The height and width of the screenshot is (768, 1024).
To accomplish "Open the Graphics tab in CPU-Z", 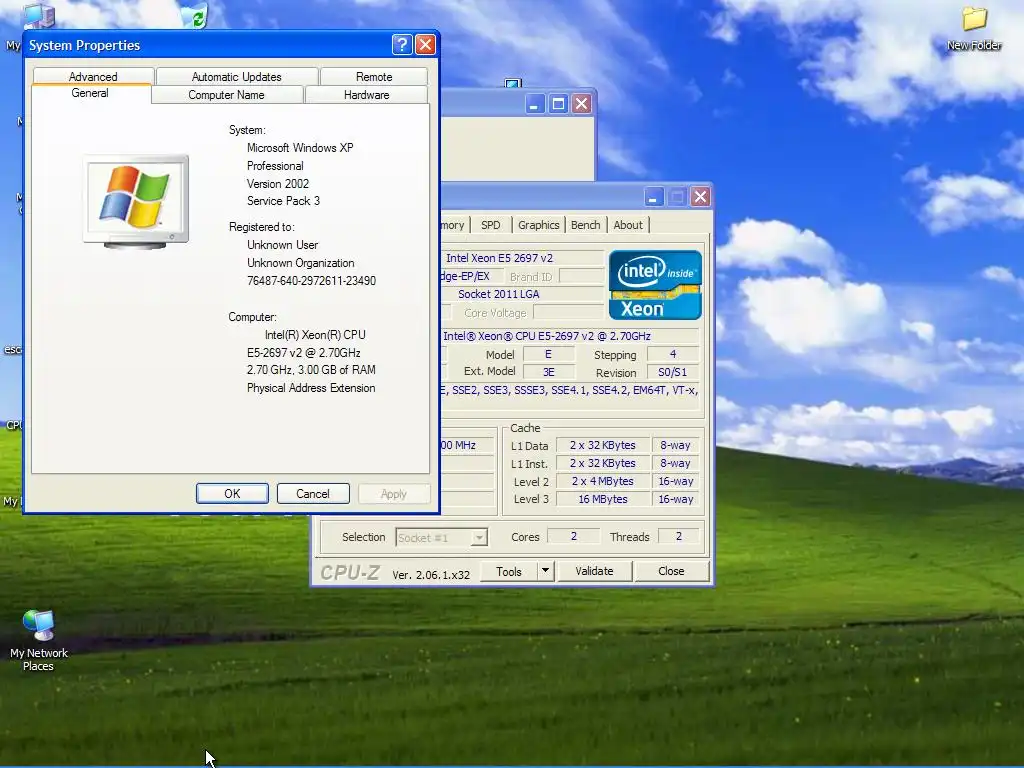I will 539,225.
